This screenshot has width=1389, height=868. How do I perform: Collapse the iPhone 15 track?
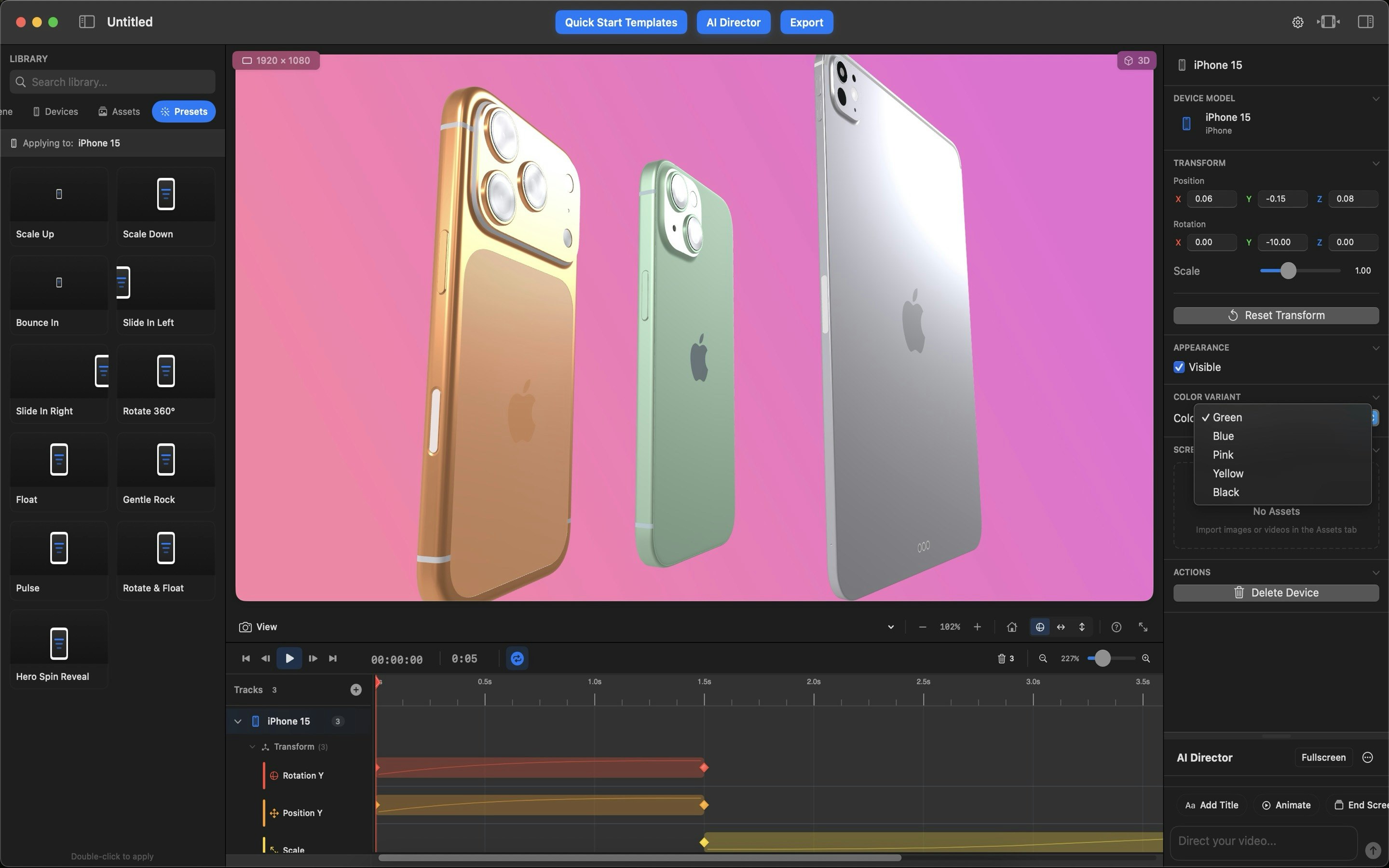coord(238,721)
